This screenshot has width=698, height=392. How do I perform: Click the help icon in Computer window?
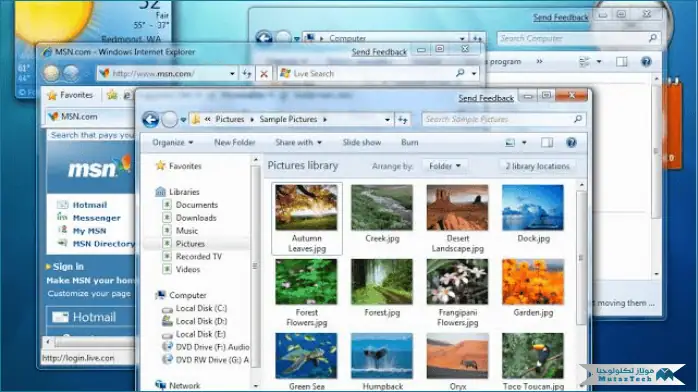(x=646, y=61)
